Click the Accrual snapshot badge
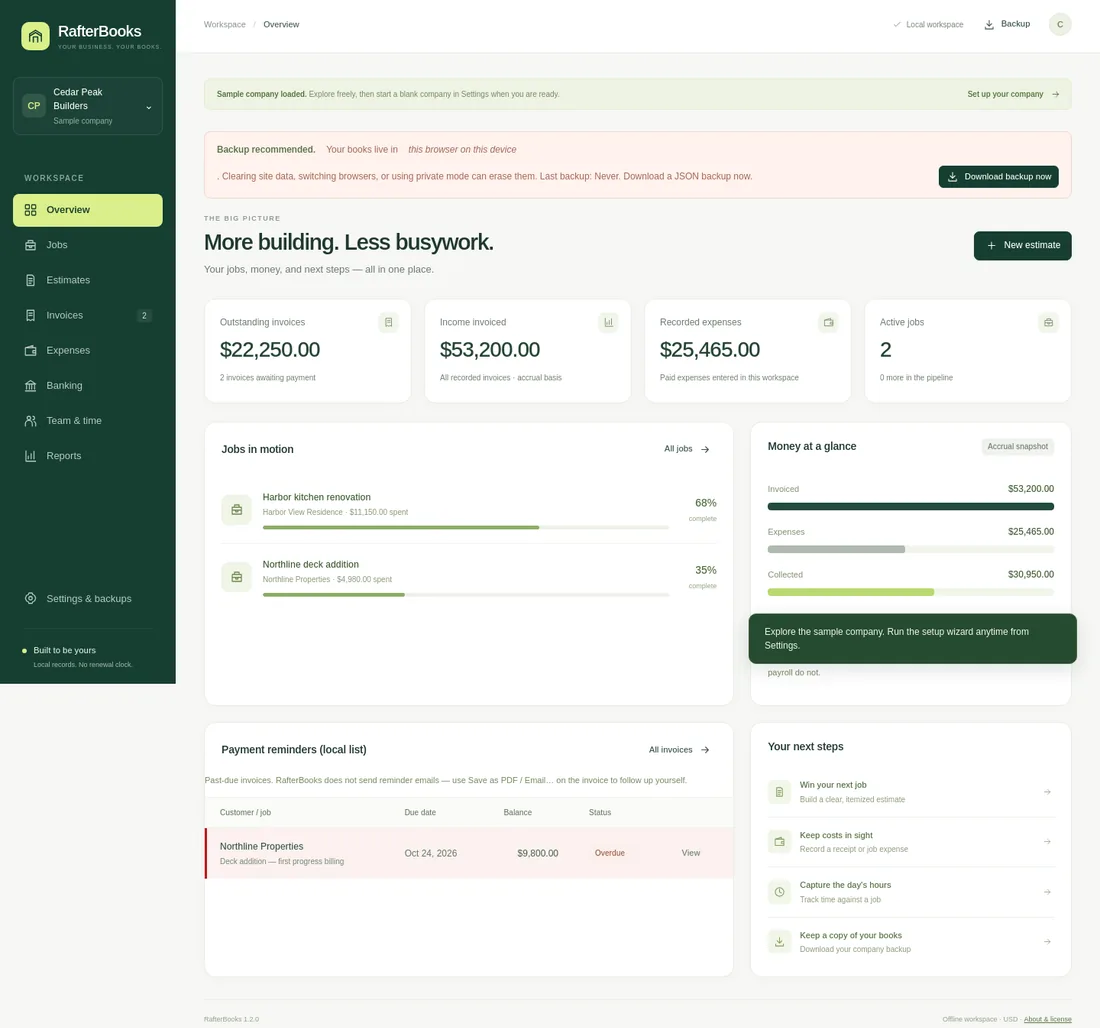1100x1028 pixels. pyautogui.click(x=1017, y=446)
